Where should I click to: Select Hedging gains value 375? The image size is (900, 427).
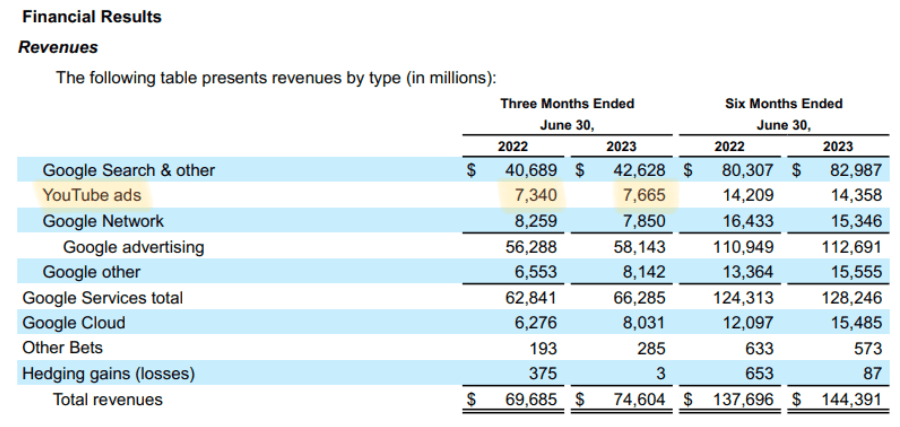[x=543, y=374]
